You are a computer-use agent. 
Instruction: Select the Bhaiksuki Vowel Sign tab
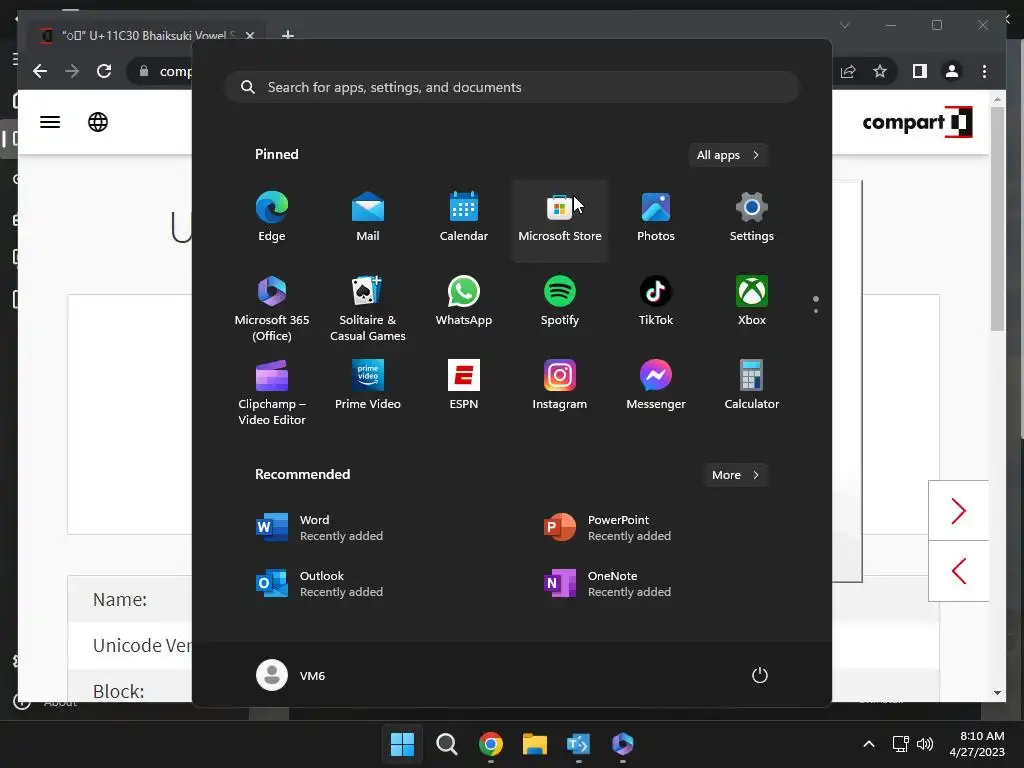tap(141, 35)
